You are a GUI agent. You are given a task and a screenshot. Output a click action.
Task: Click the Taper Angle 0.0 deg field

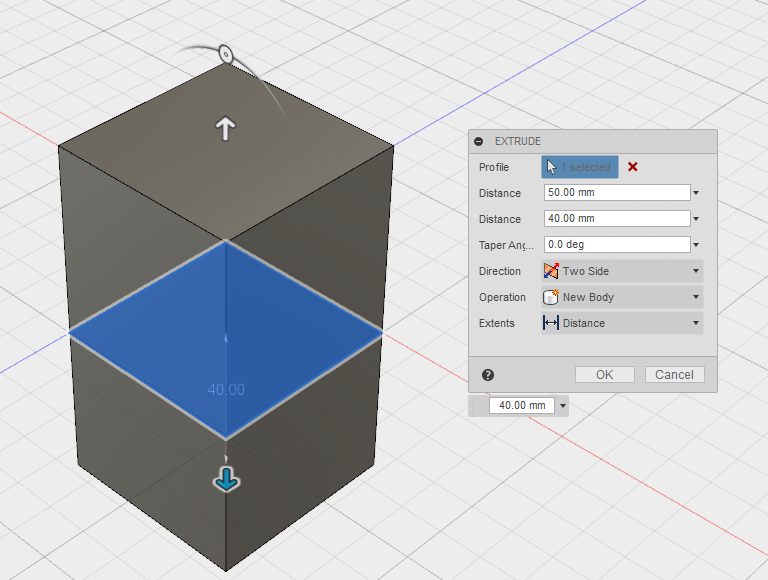[x=617, y=244]
